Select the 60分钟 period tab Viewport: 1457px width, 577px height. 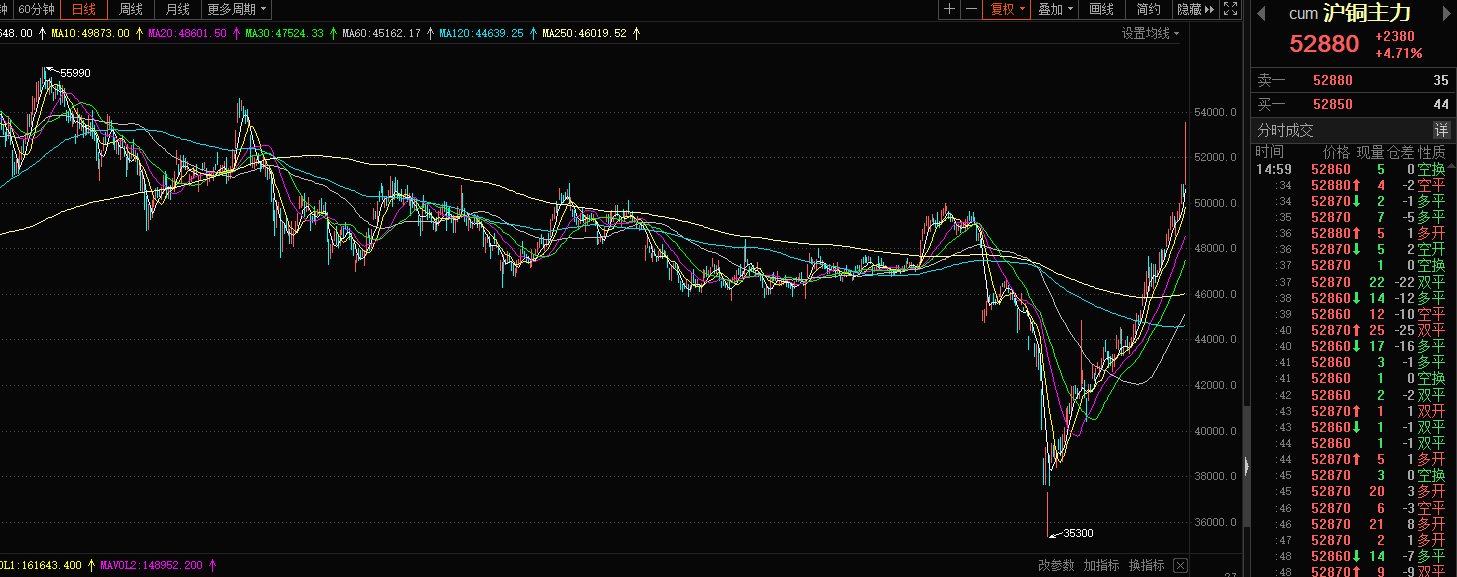click(x=38, y=9)
